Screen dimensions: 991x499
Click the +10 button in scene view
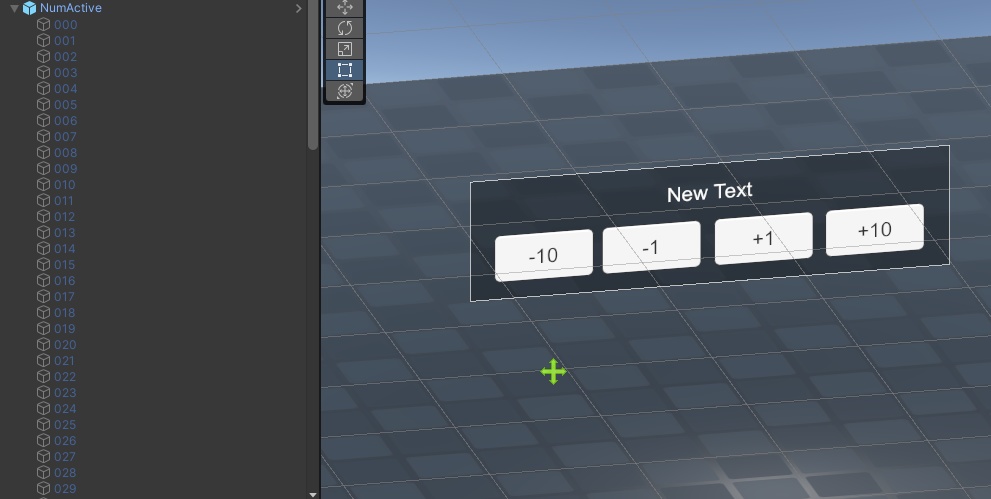pyautogui.click(x=875, y=229)
